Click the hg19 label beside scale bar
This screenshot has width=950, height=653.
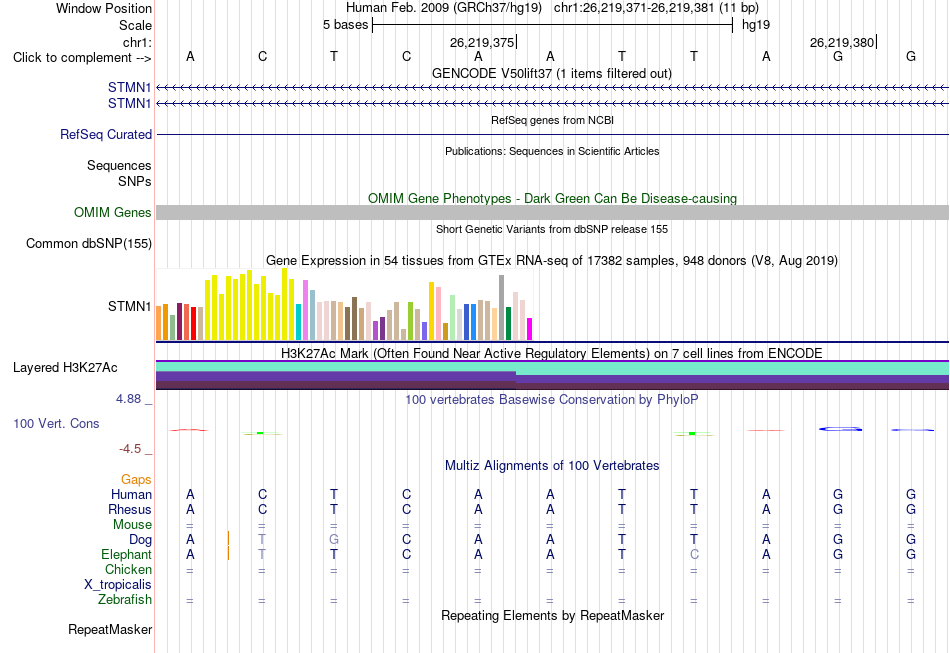pyautogui.click(x=756, y=25)
